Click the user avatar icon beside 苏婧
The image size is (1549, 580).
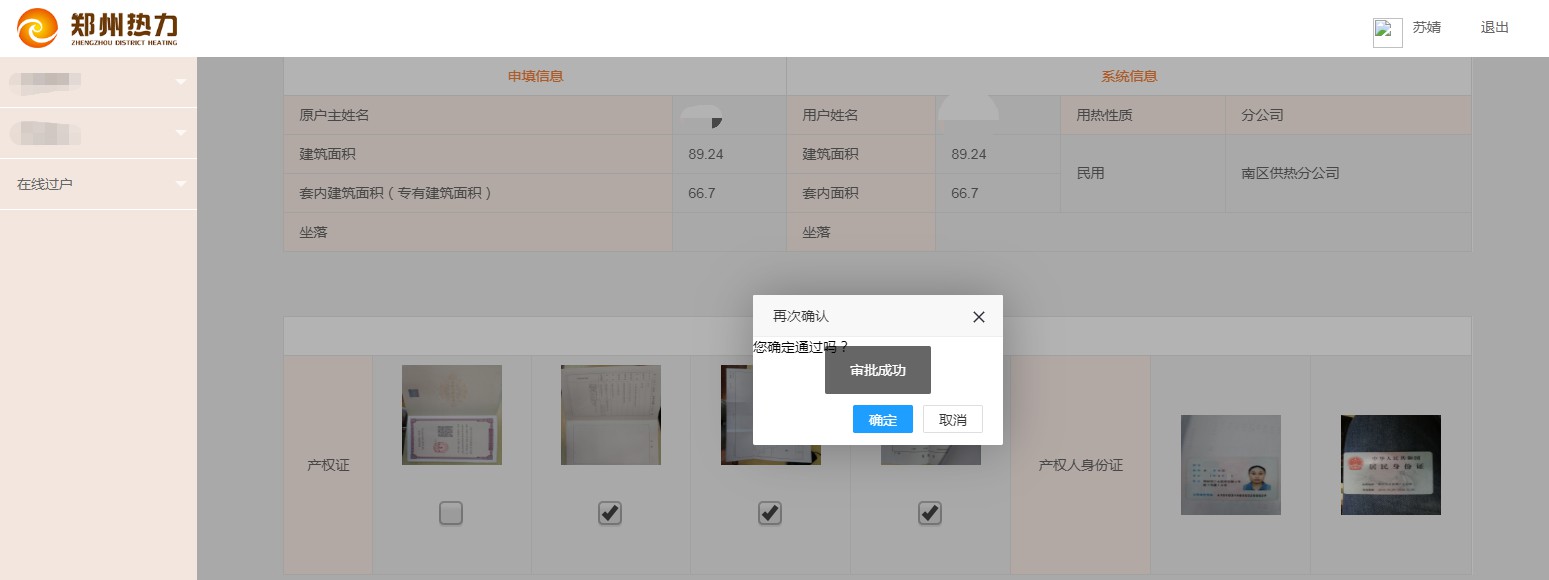tap(1387, 32)
